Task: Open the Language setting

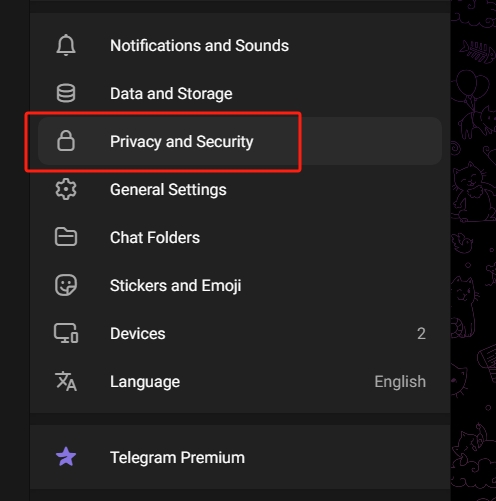Action: [x=240, y=381]
